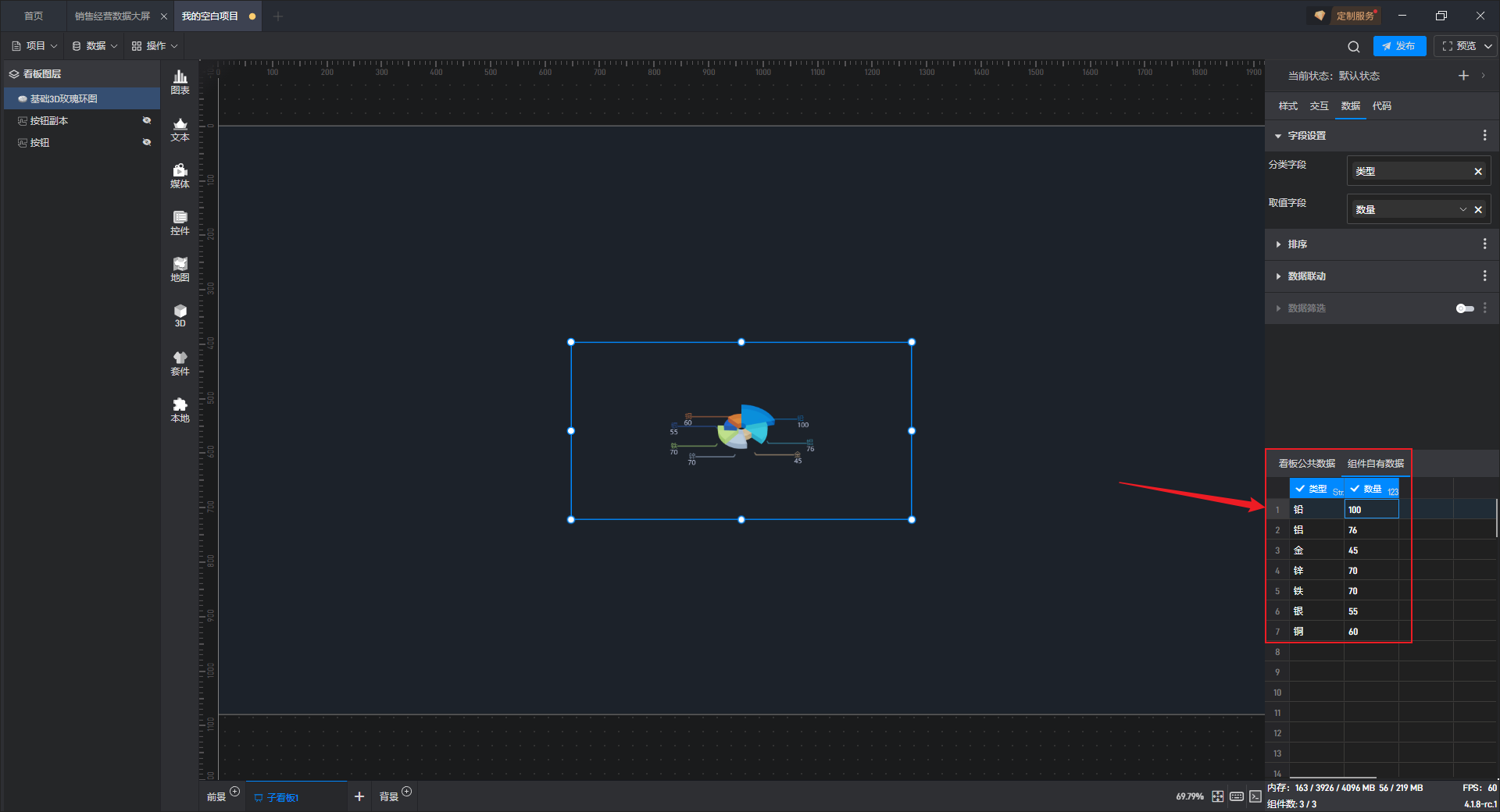Click the search magnifier icon in toolbar

click(x=1353, y=47)
